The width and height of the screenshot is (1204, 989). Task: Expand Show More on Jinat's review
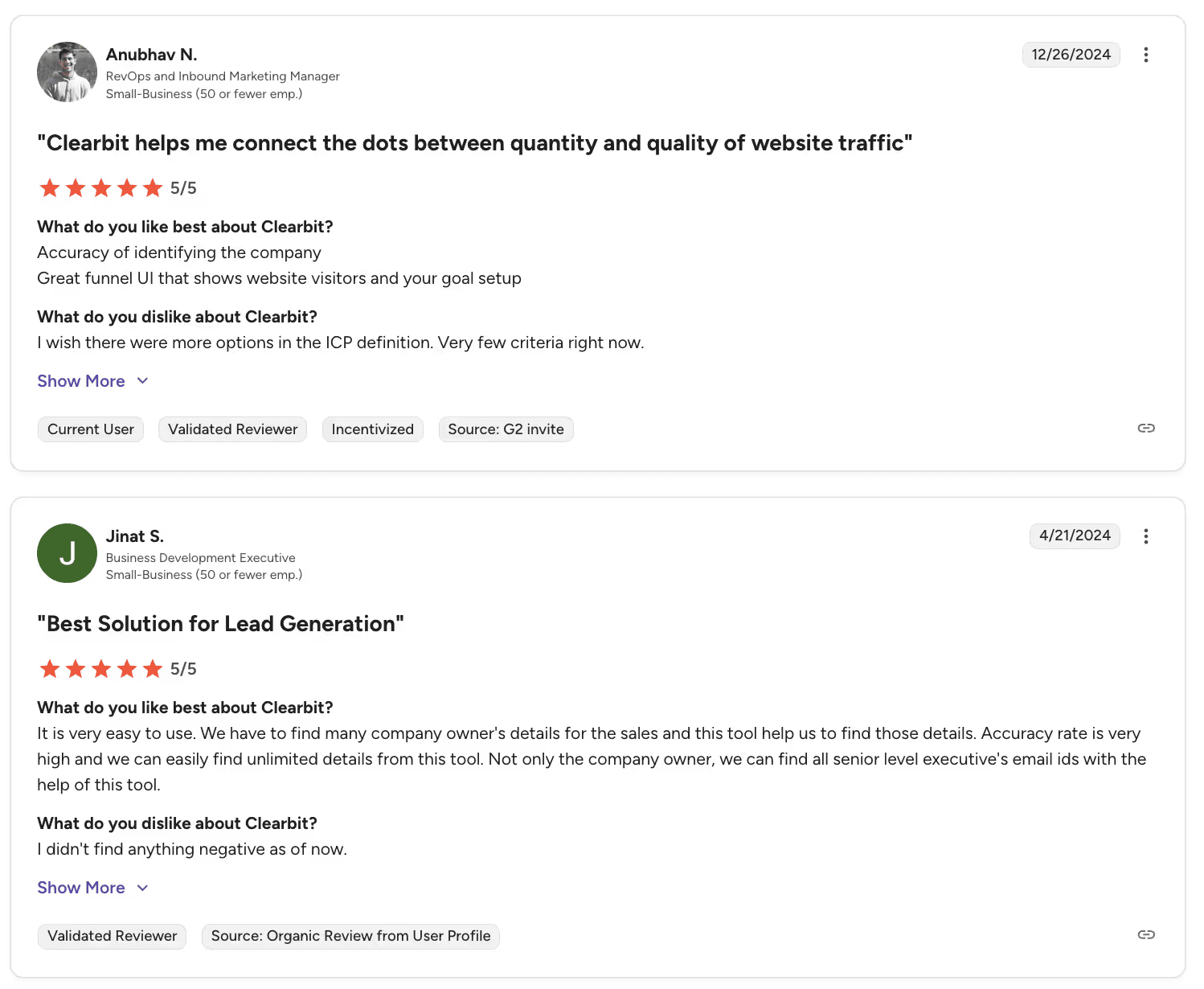(x=81, y=887)
